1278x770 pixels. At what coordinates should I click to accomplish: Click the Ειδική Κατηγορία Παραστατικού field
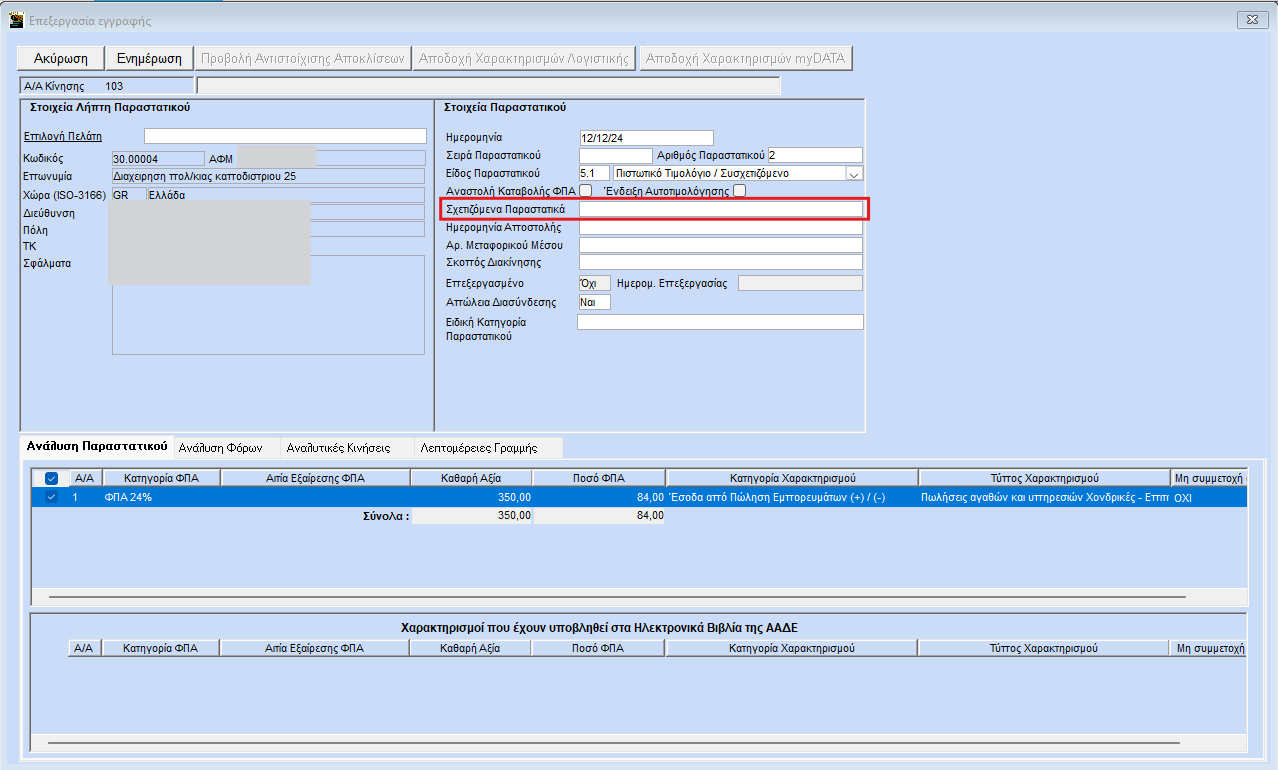pyautogui.click(x=720, y=322)
